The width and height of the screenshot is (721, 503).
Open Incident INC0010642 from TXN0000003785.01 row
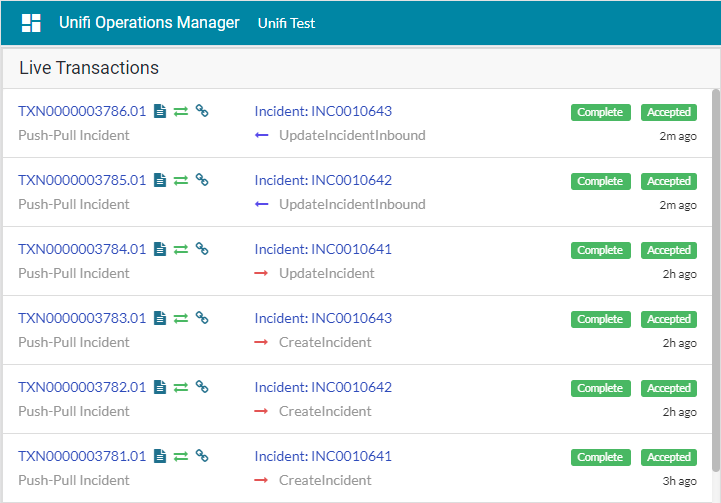click(x=323, y=181)
